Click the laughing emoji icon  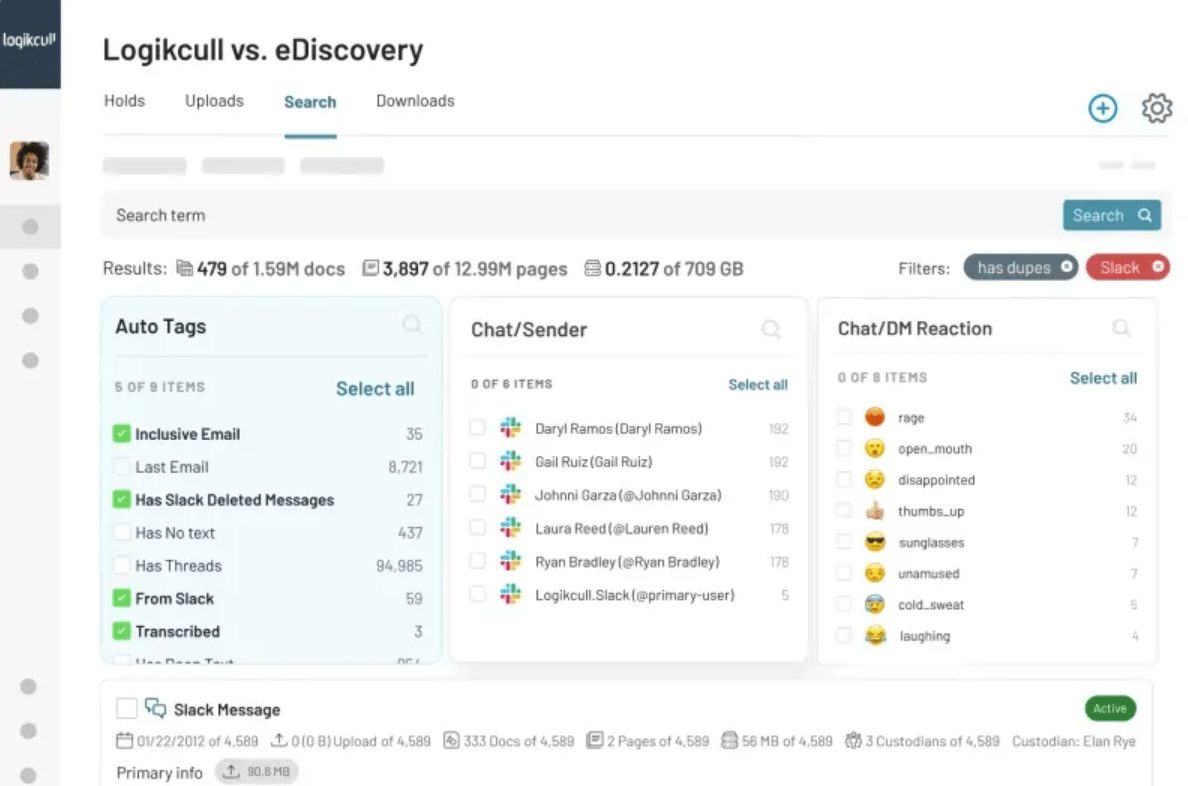[x=875, y=635]
